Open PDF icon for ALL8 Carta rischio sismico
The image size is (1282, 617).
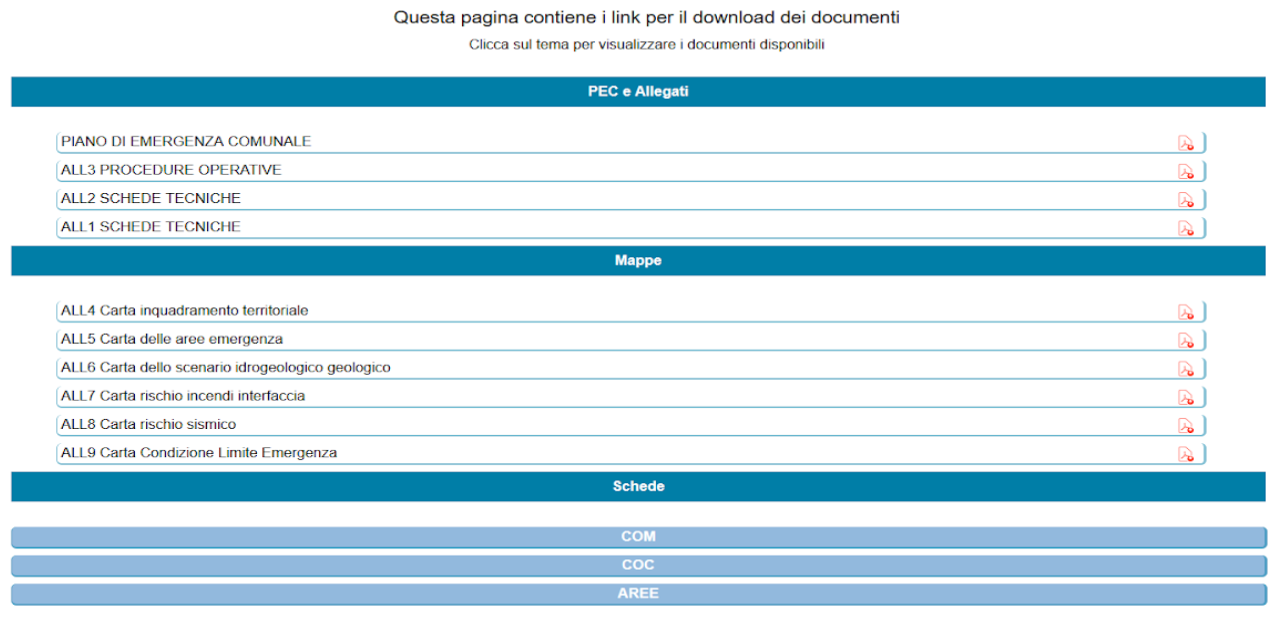[1186, 426]
